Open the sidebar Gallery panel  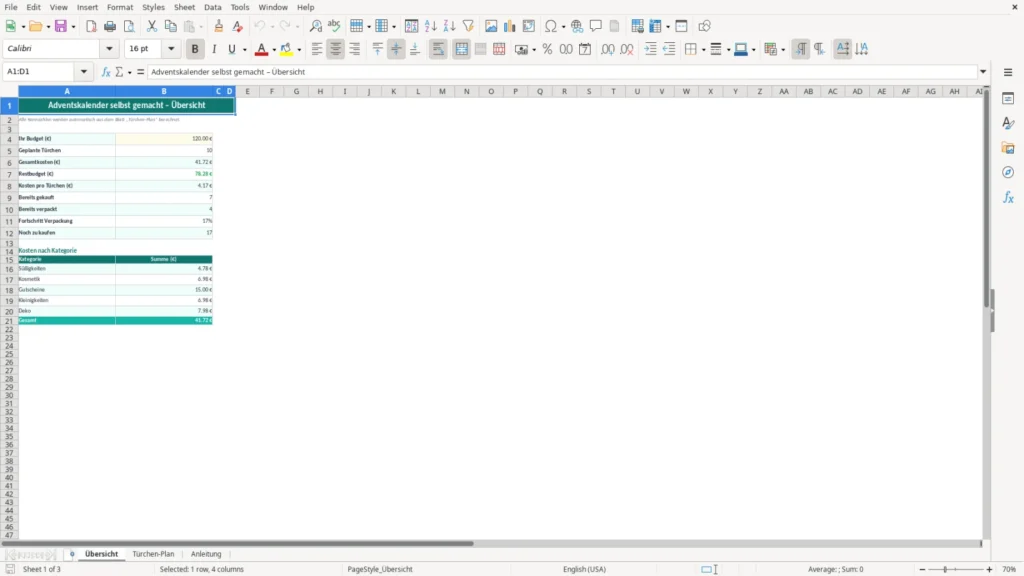pos(1008,148)
